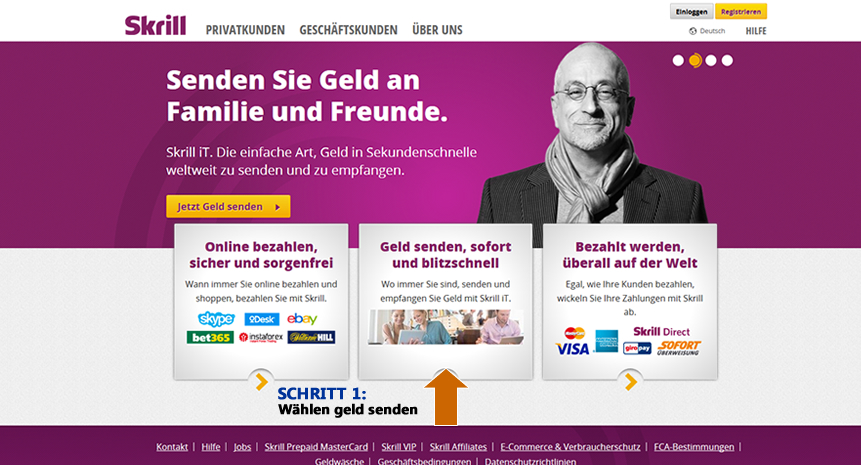Click the people photo in Geld senden card

pos(446,327)
